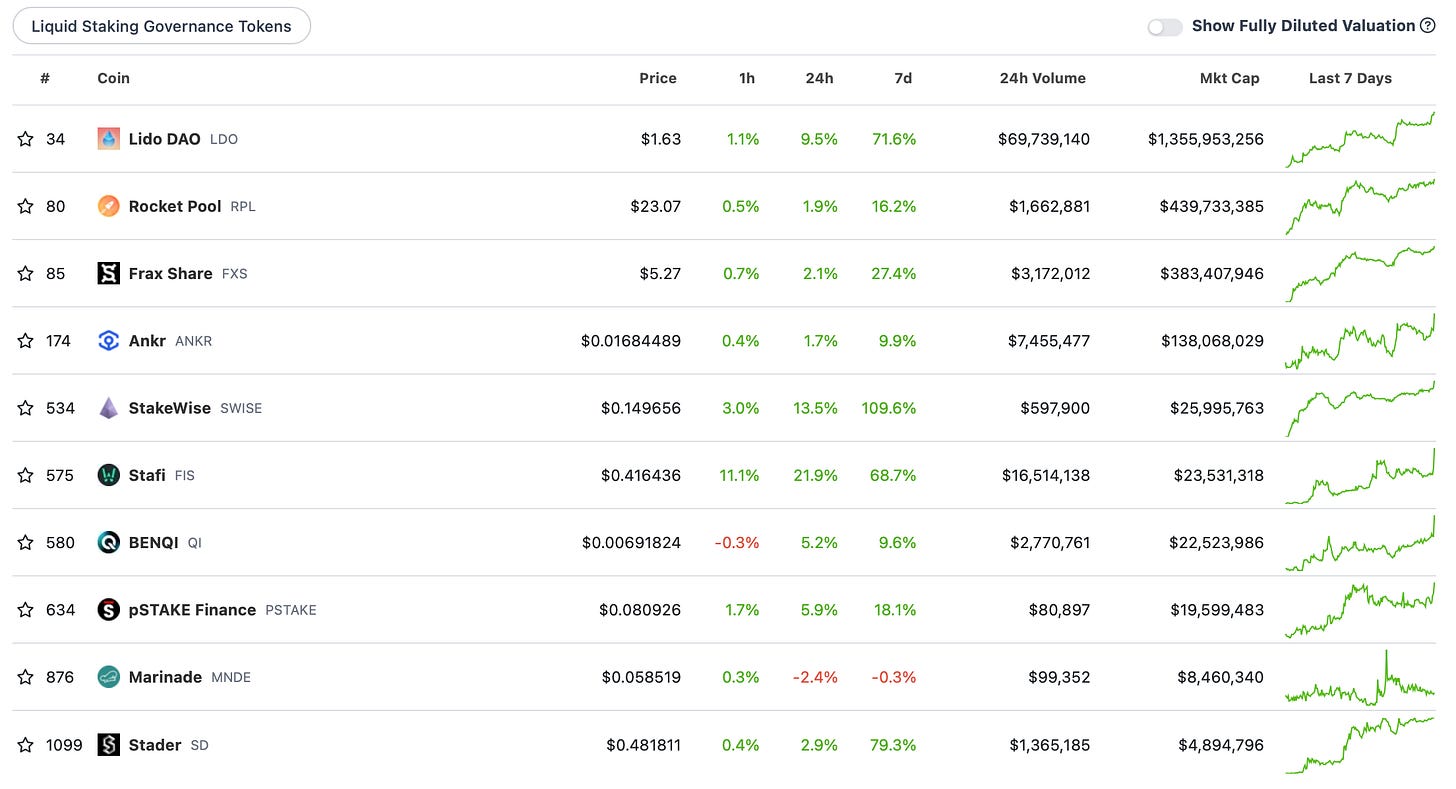Star the Rocket Pool row
This screenshot has height=789, width=1456.
[x=26, y=206]
